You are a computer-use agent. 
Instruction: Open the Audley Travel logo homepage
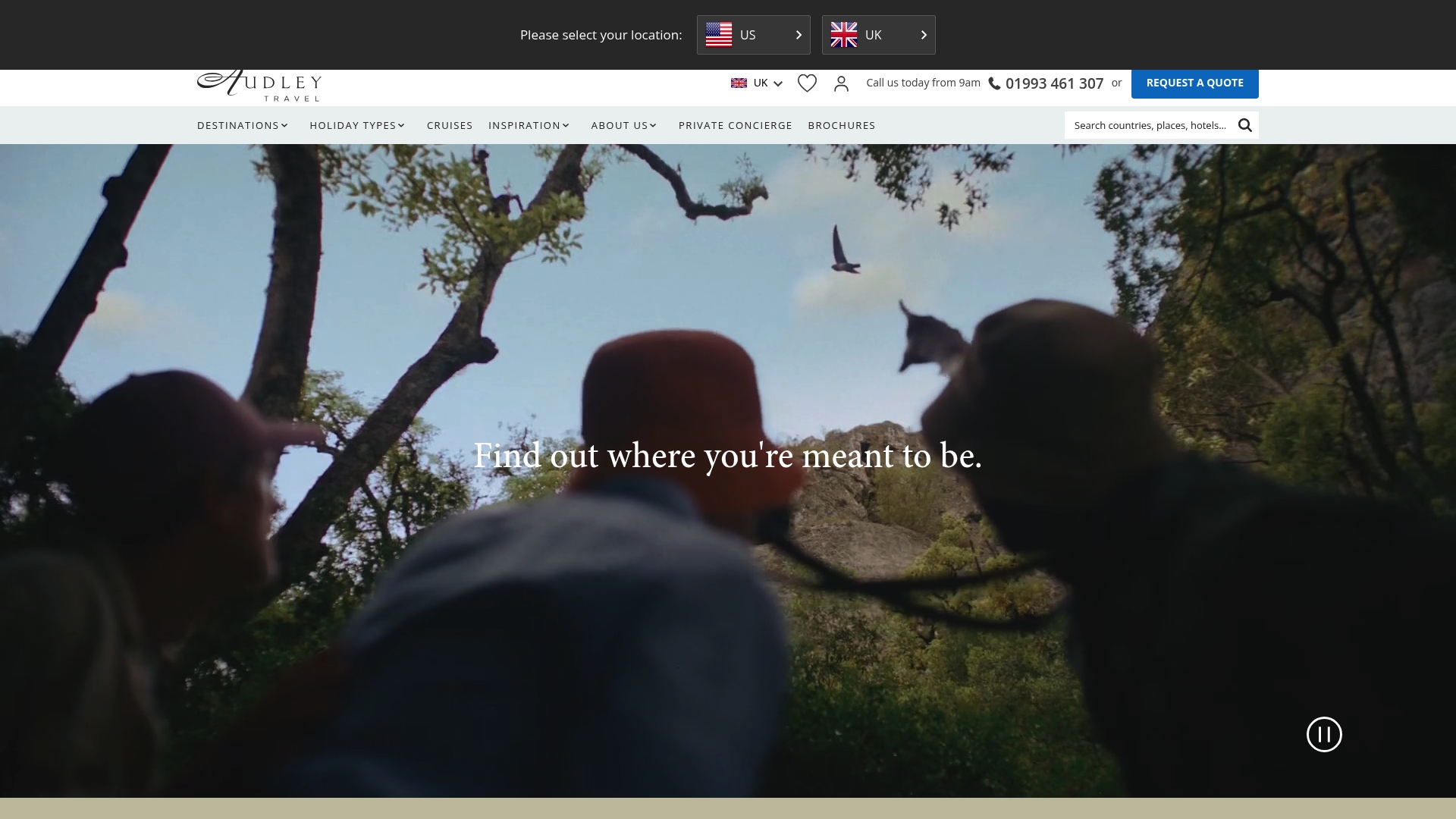[x=259, y=86]
